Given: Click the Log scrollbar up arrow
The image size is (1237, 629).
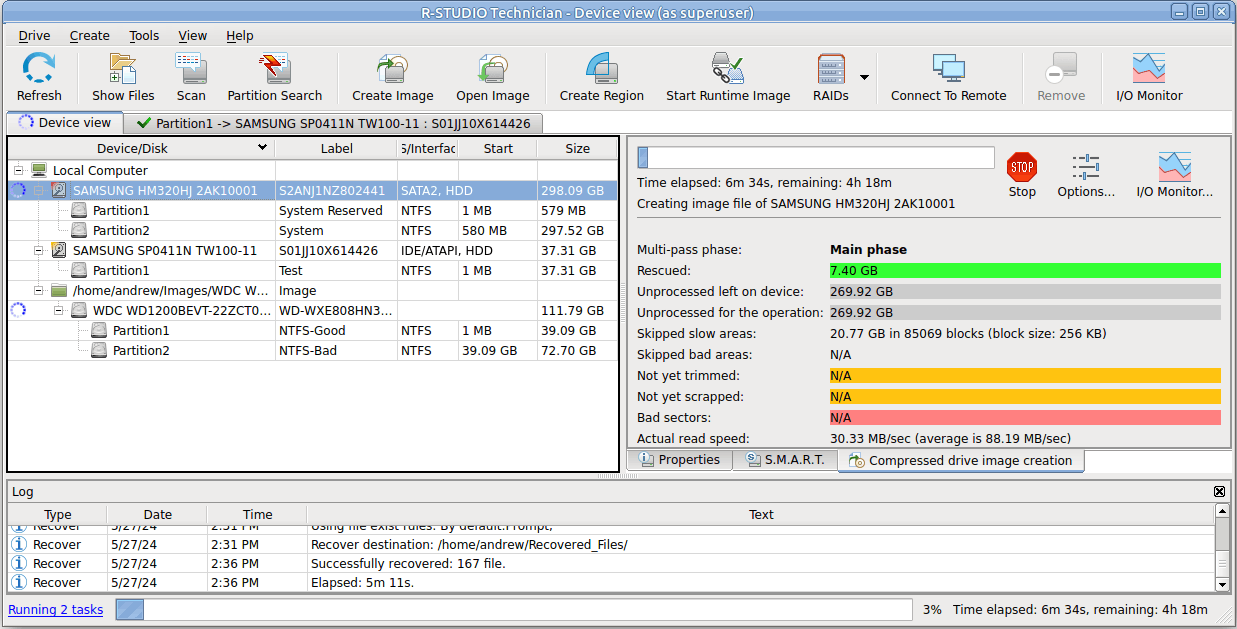Looking at the screenshot, I should (x=1222, y=512).
